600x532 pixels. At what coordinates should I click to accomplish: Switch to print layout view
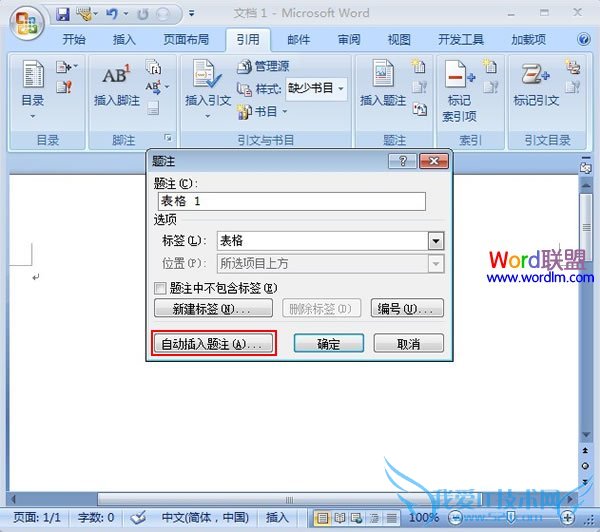pyautogui.click(x=323, y=518)
